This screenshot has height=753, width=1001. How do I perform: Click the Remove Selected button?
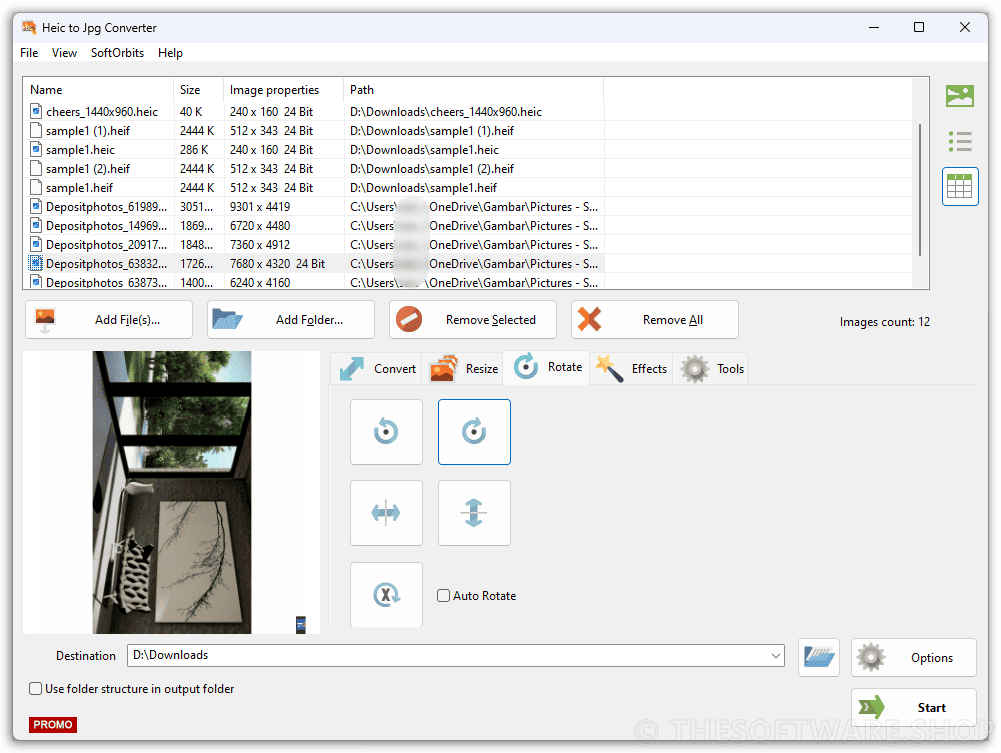click(x=473, y=320)
